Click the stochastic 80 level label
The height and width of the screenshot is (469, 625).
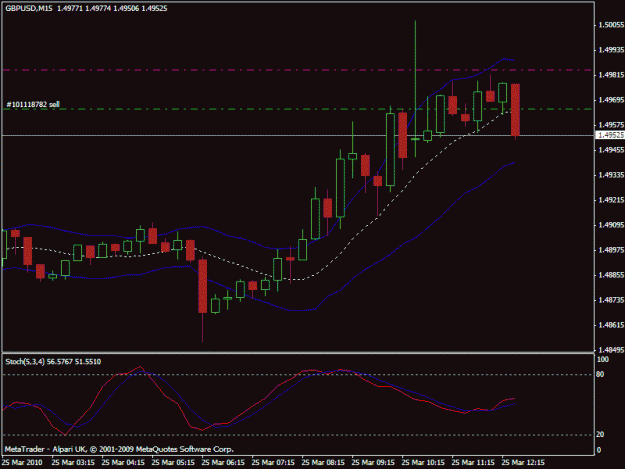(600, 374)
